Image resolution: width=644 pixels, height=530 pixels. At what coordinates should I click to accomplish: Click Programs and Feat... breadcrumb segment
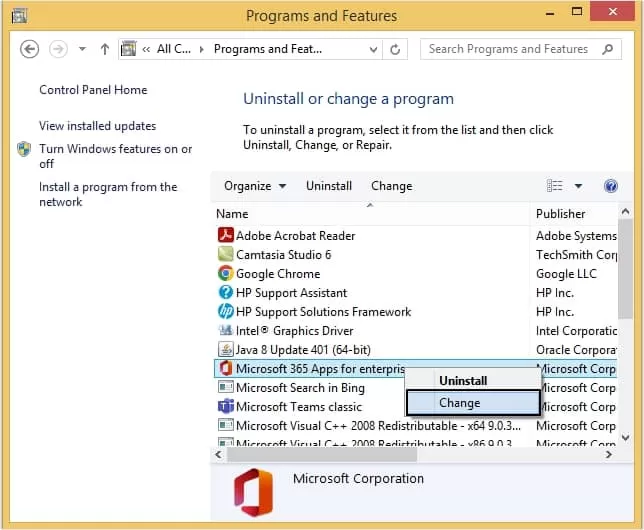pyautogui.click(x=268, y=49)
